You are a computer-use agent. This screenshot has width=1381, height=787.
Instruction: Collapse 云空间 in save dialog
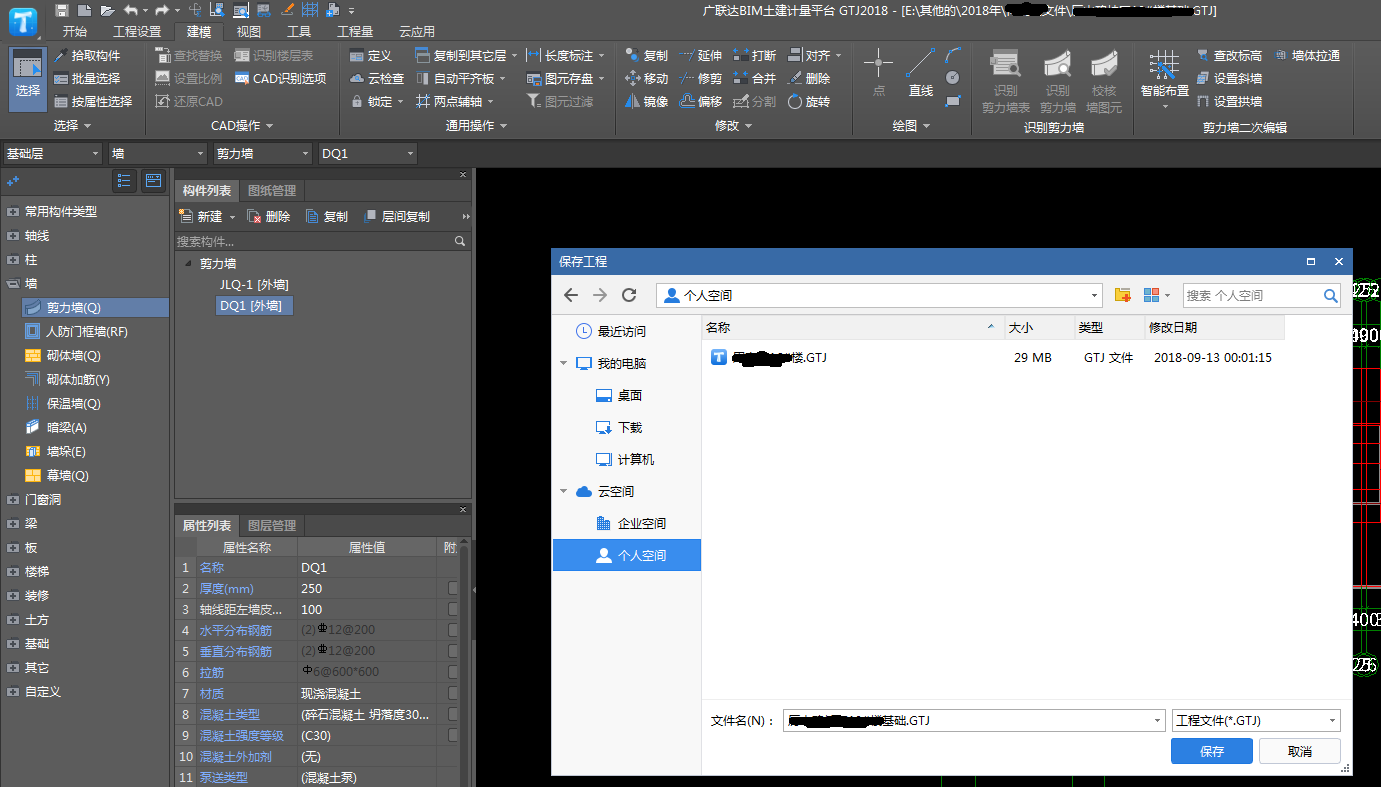tap(564, 491)
